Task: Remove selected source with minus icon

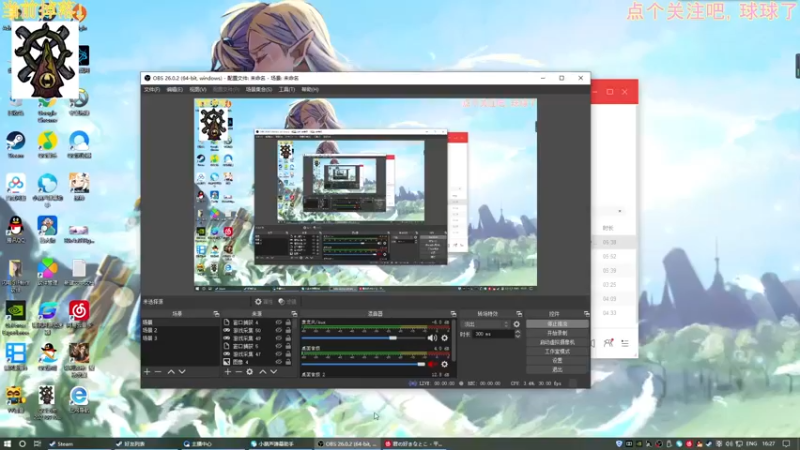Action: 238,372
